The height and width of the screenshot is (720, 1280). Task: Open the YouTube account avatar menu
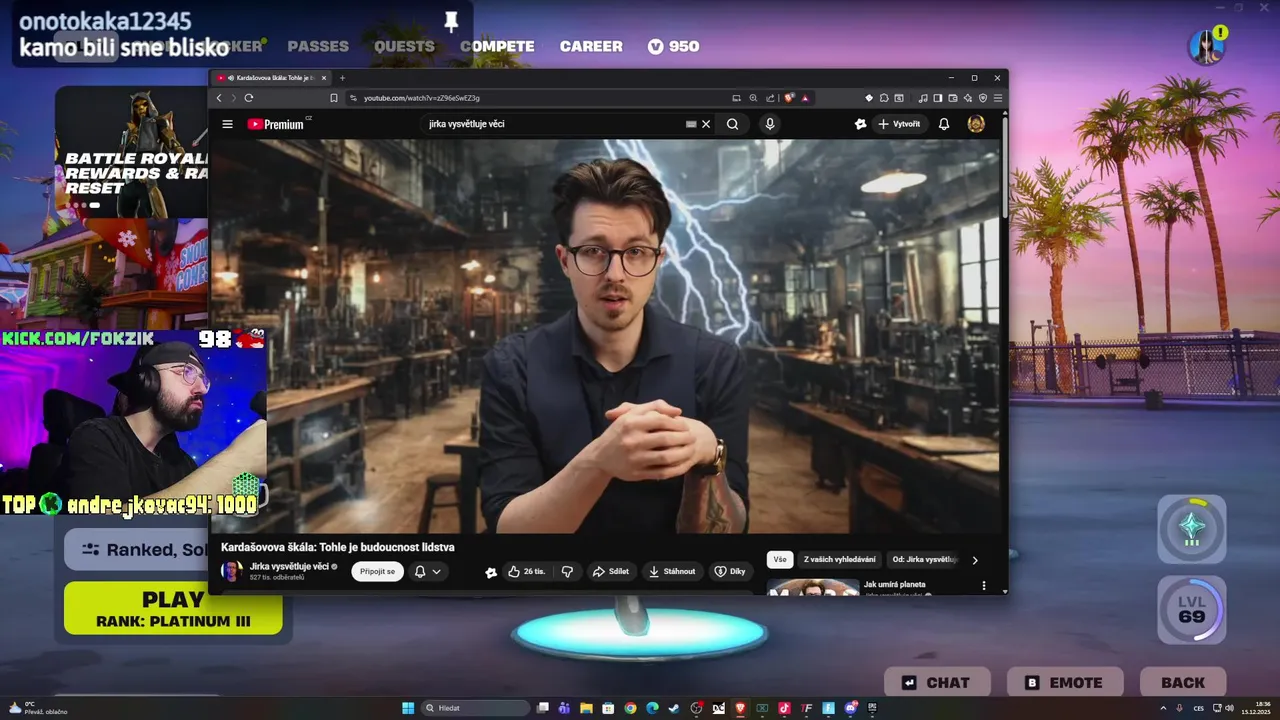point(976,124)
